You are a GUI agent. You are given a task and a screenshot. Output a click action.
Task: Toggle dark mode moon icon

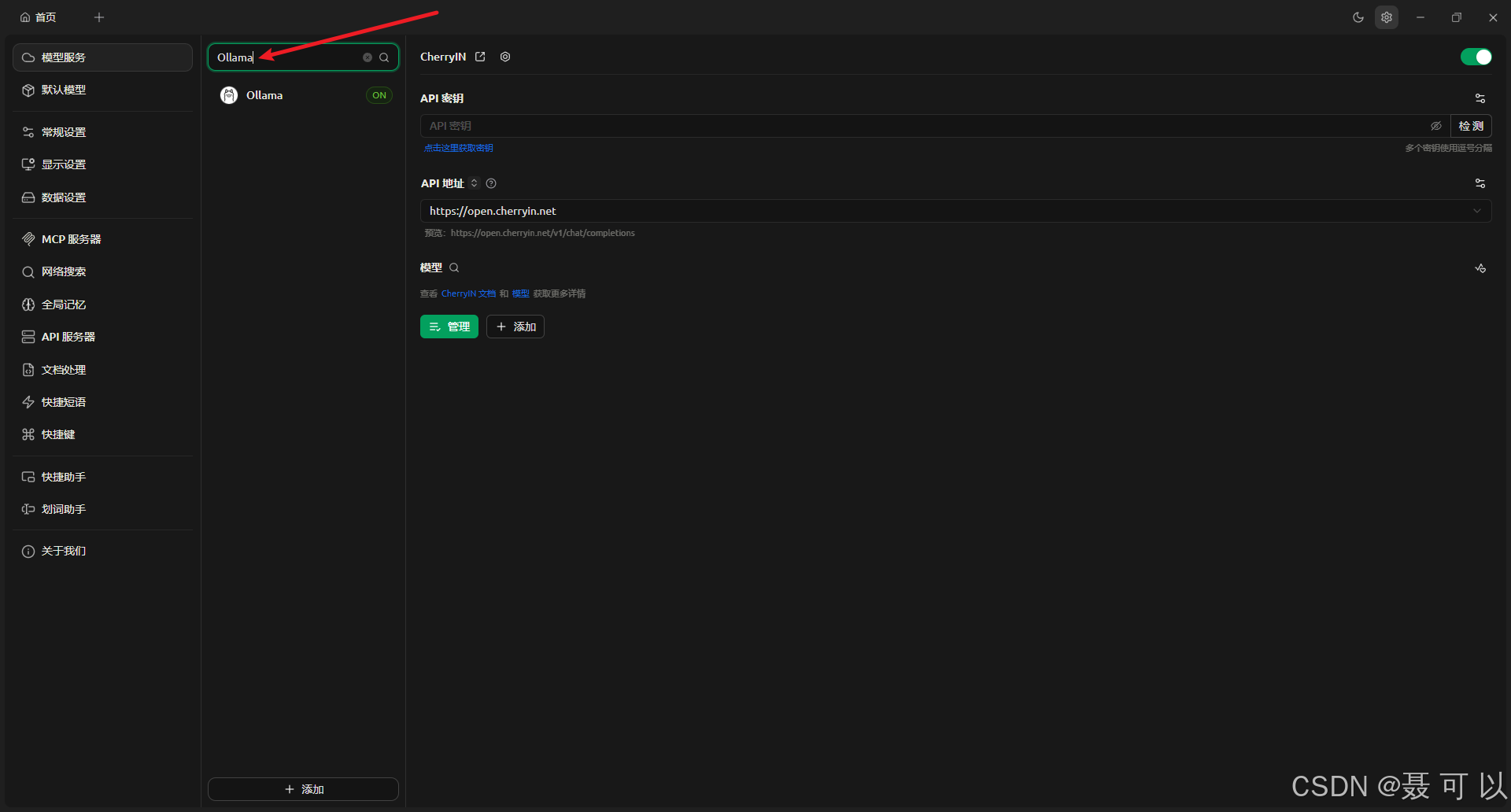coord(1358,17)
